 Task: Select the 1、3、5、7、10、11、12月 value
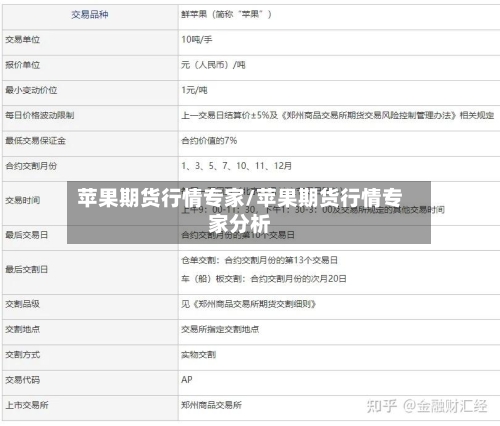click(236, 166)
